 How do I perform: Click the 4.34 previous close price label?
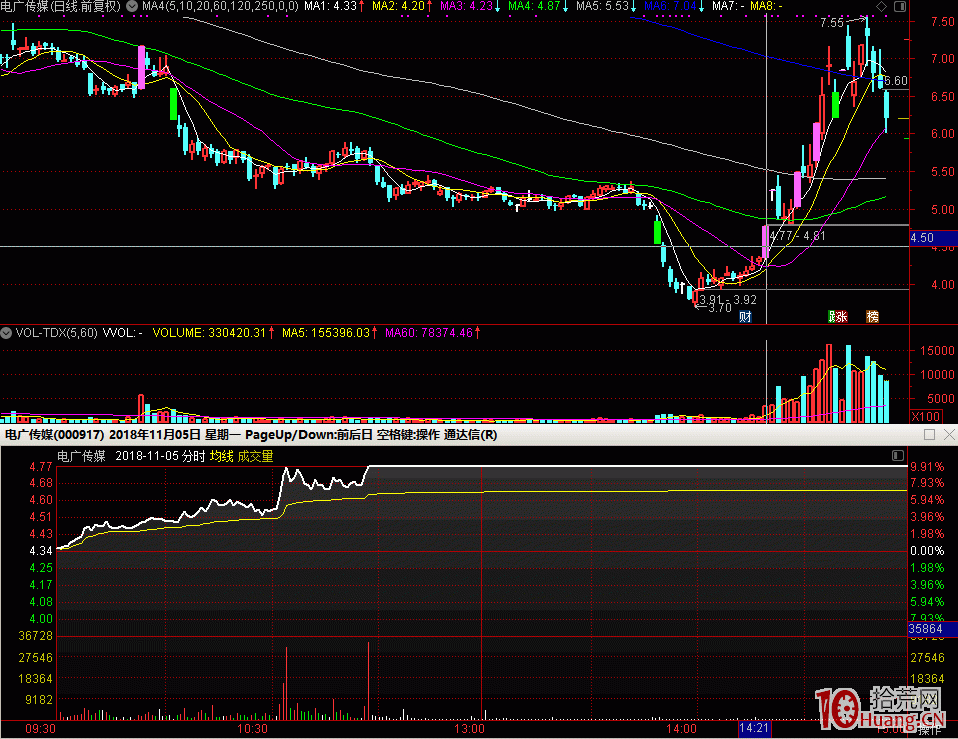(41, 551)
